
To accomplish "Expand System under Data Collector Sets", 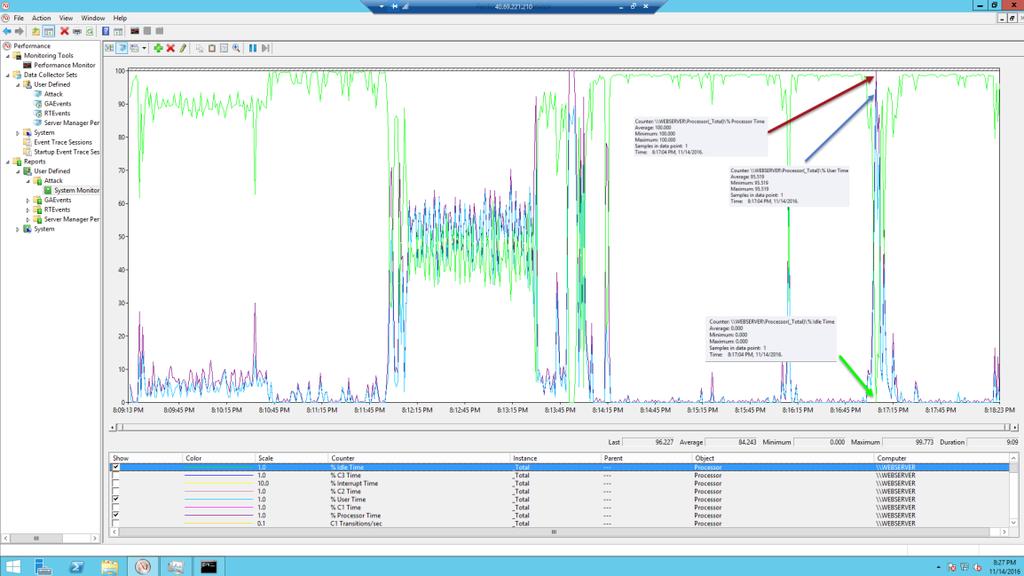I will 18,133.
